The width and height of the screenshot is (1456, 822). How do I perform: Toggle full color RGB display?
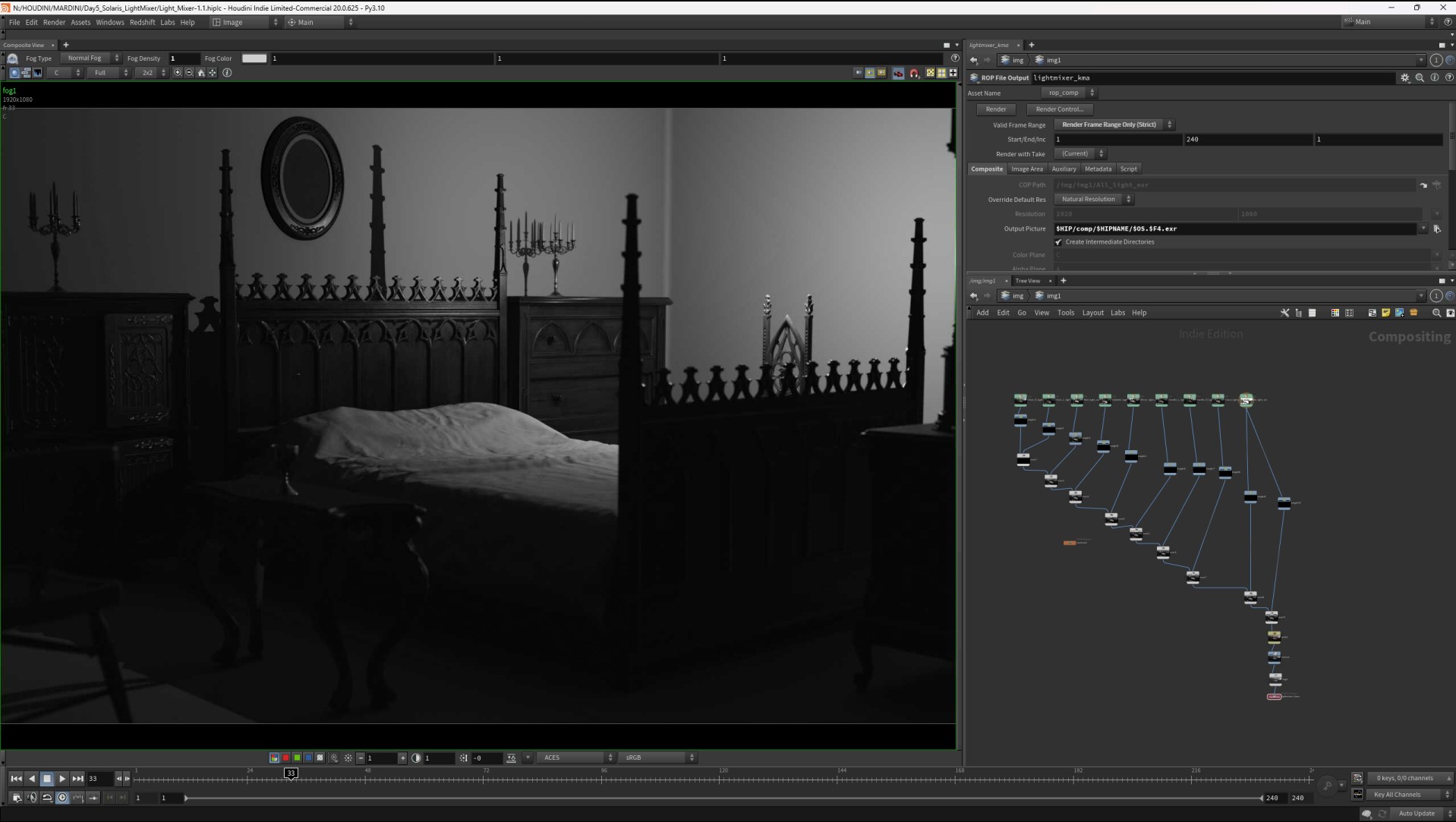click(274, 758)
